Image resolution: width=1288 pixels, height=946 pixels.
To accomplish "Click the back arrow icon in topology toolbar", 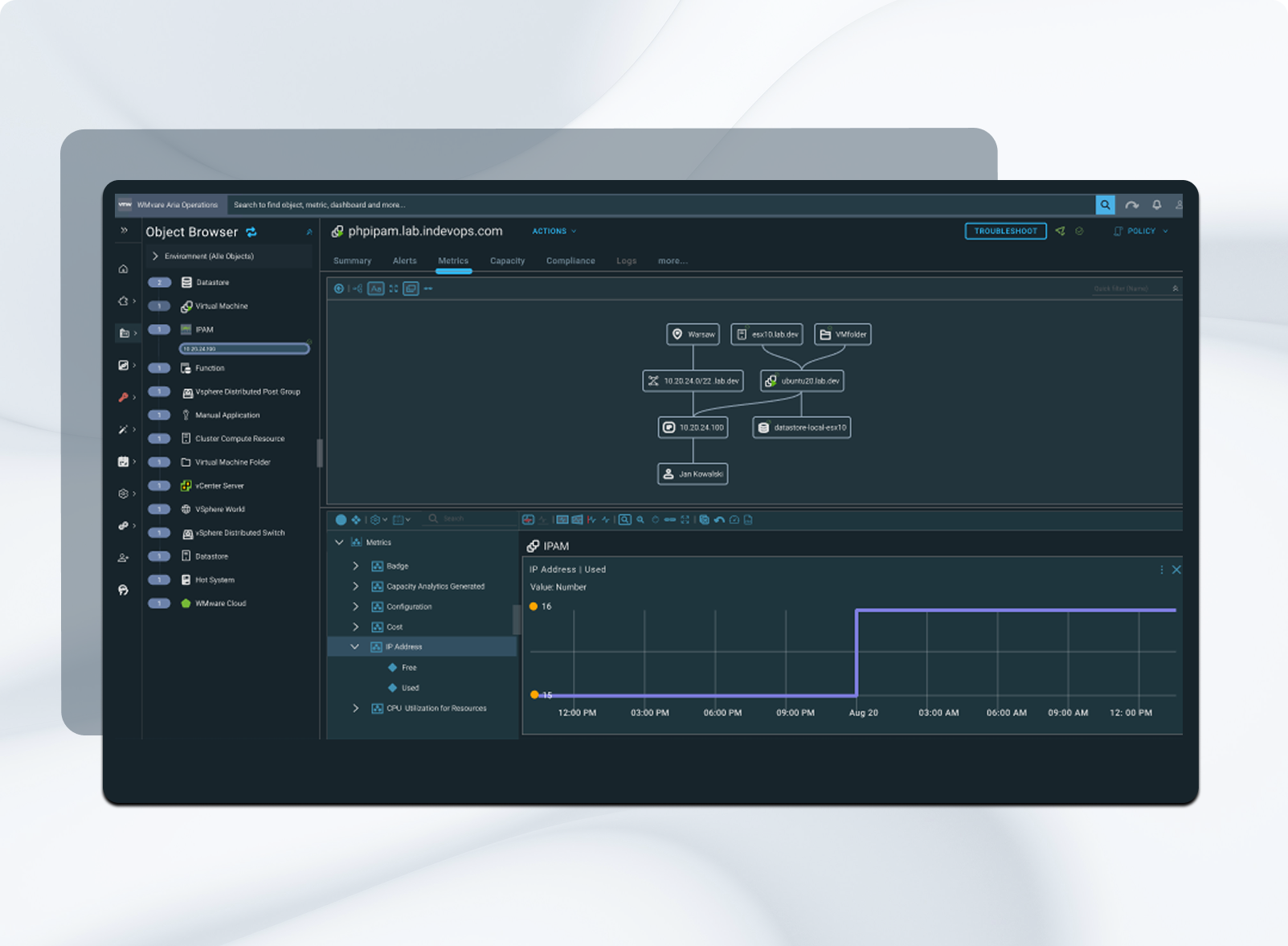I will 339,289.
